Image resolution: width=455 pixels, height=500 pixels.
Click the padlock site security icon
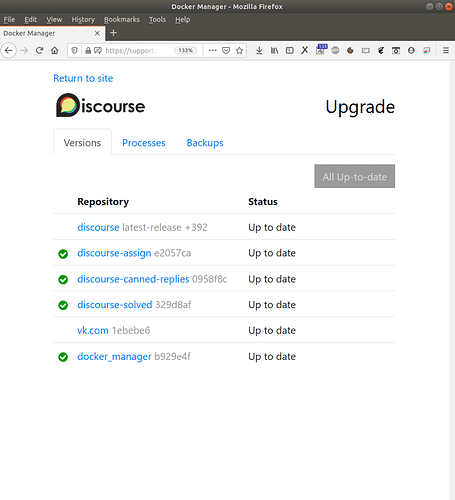point(88,51)
